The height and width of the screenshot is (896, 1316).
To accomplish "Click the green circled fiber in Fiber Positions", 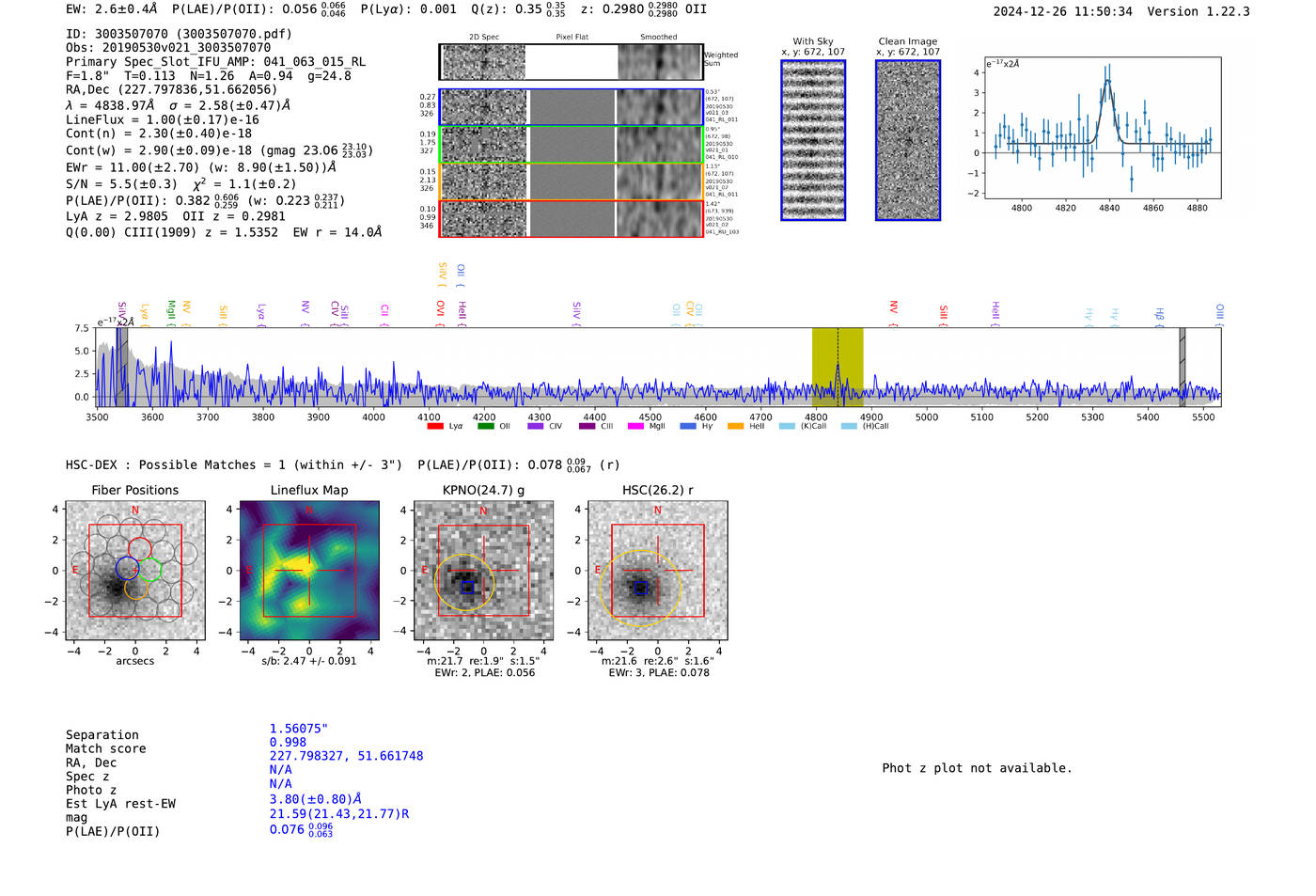I will [150, 570].
